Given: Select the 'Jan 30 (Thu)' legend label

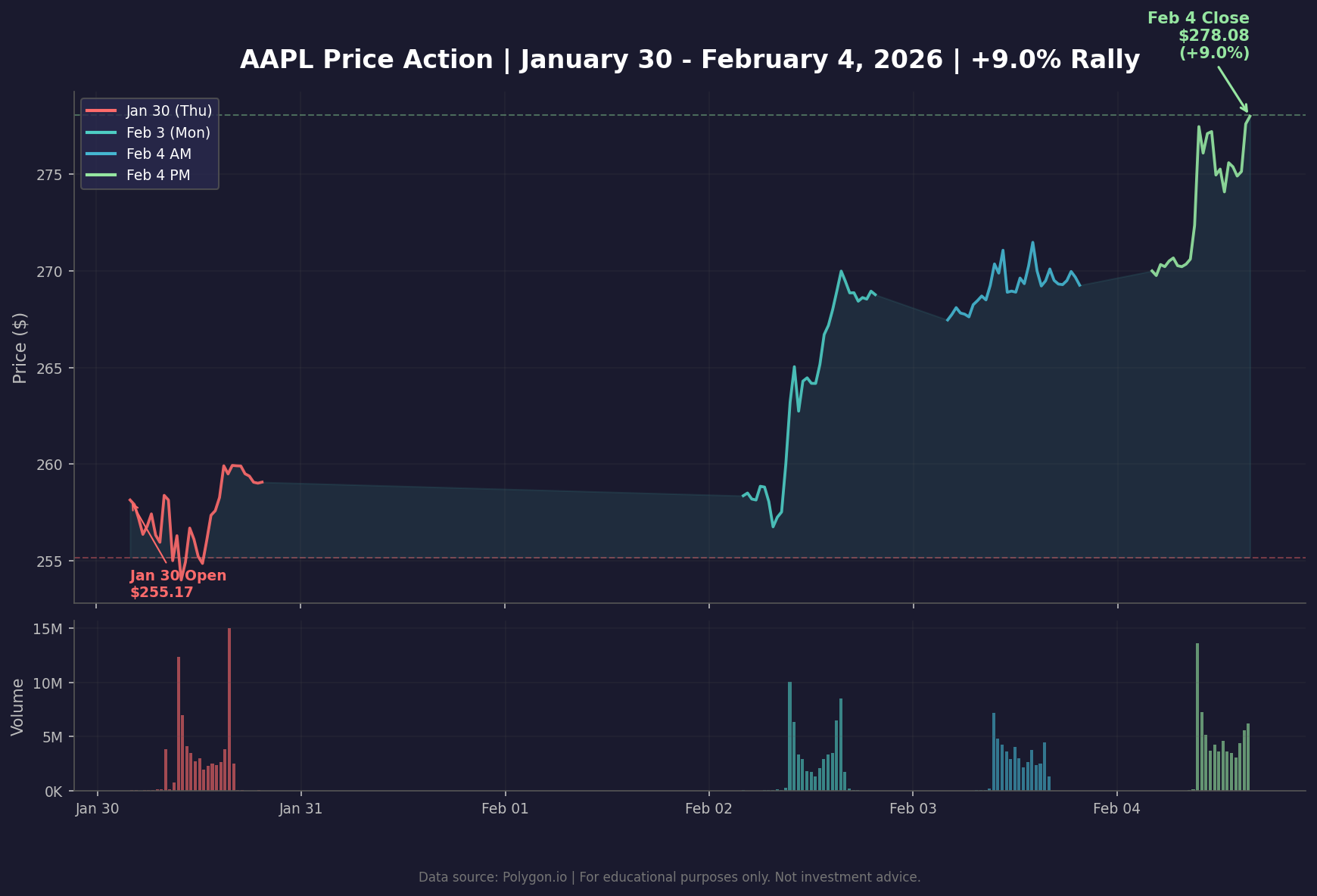Looking at the screenshot, I should point(169,111).
